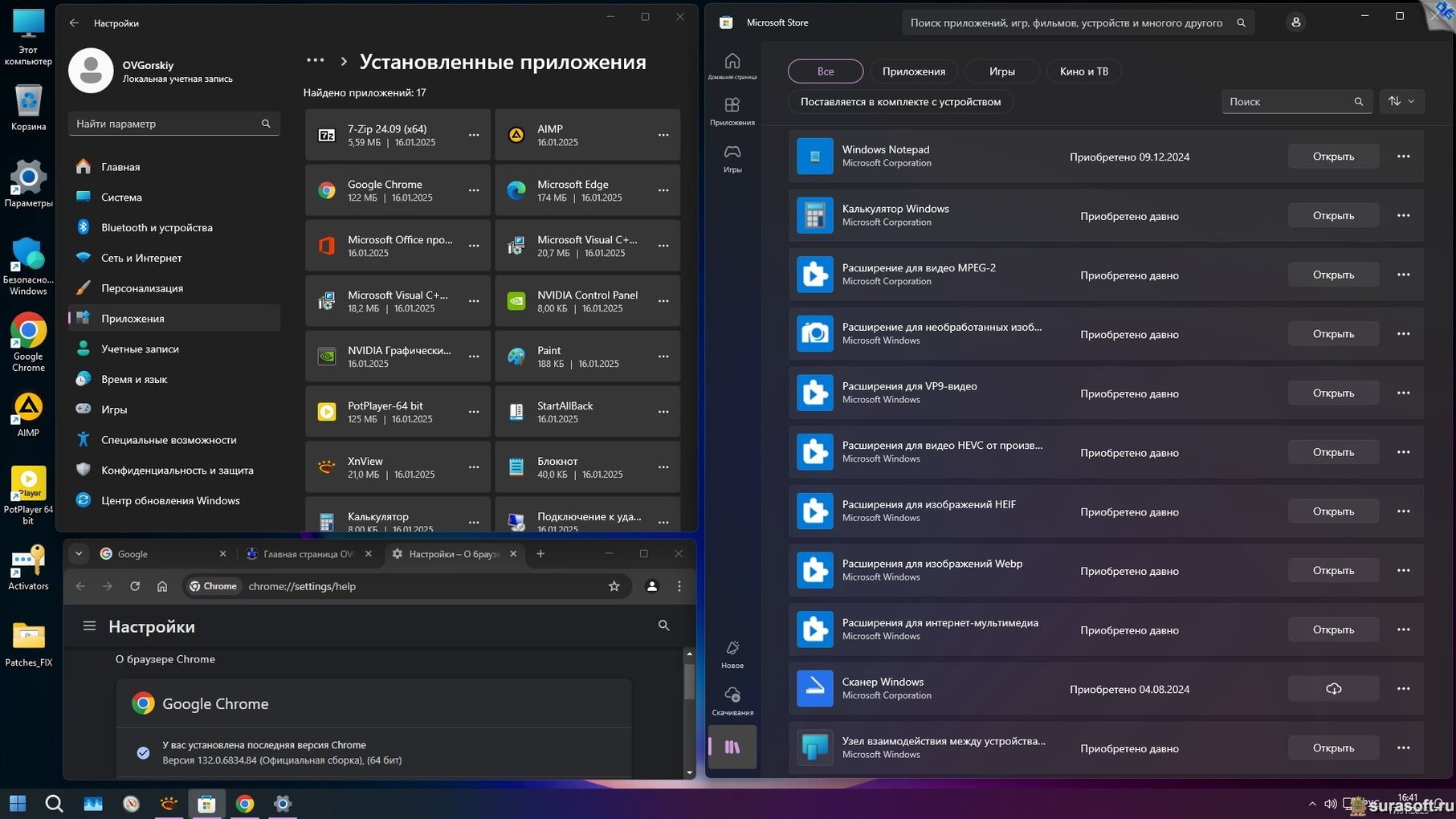
Task: Go to Сеть и Интернет settings
Action: click(174, 258)
